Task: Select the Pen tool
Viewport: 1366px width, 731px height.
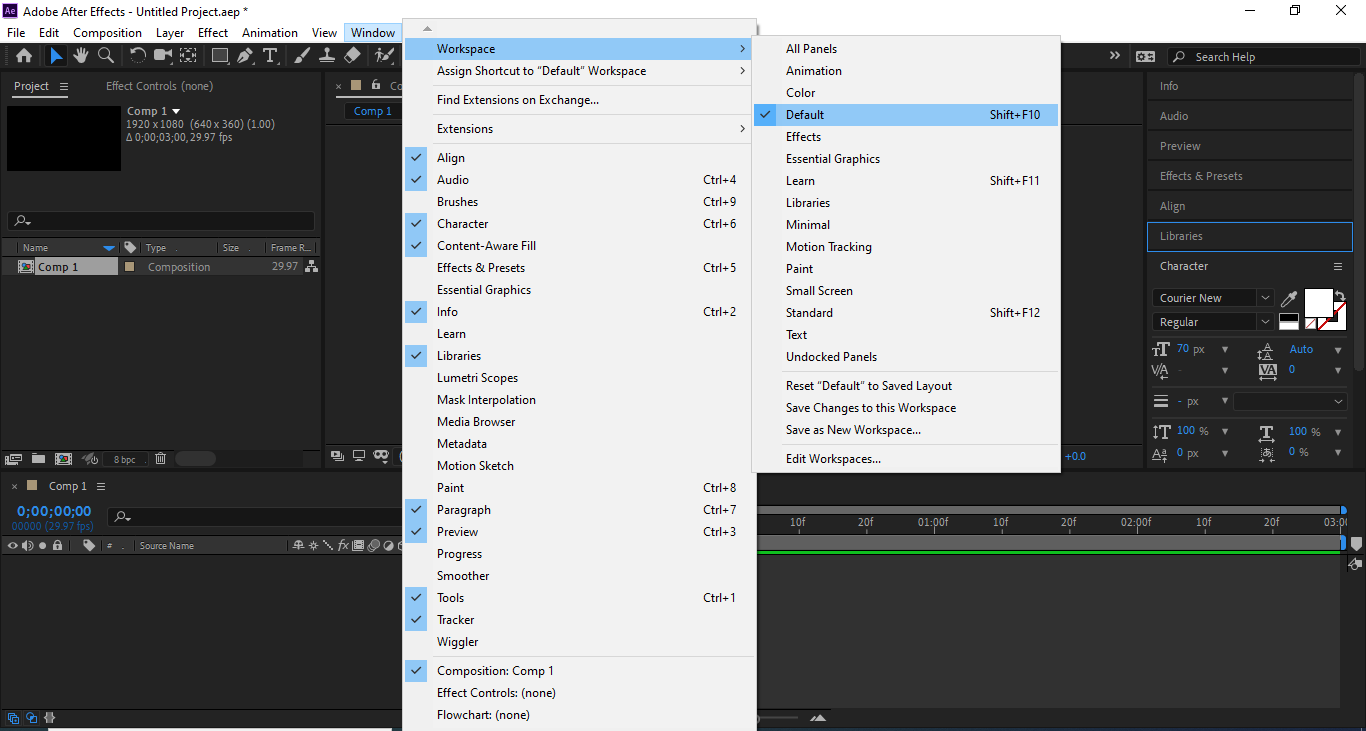Action: (x=246, y=56)
